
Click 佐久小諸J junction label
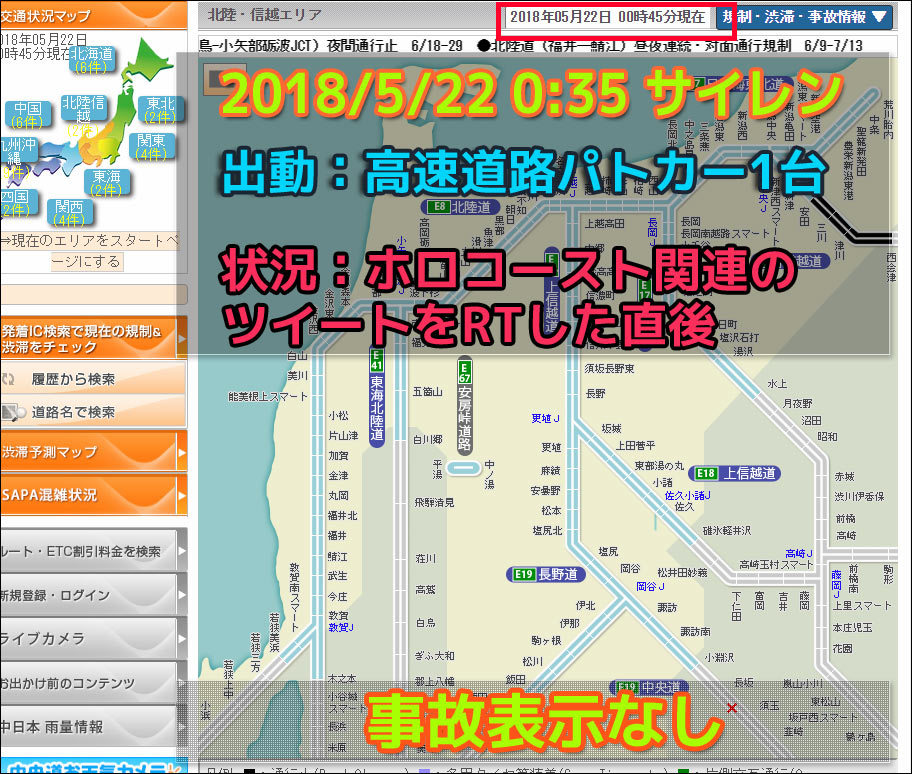click(687, 495)
